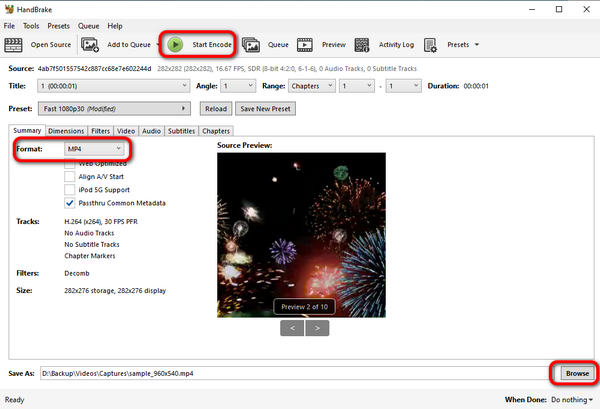Switch to the Chapters tab
The width and height of the screenshot is (600, 409).
point(216,131)
